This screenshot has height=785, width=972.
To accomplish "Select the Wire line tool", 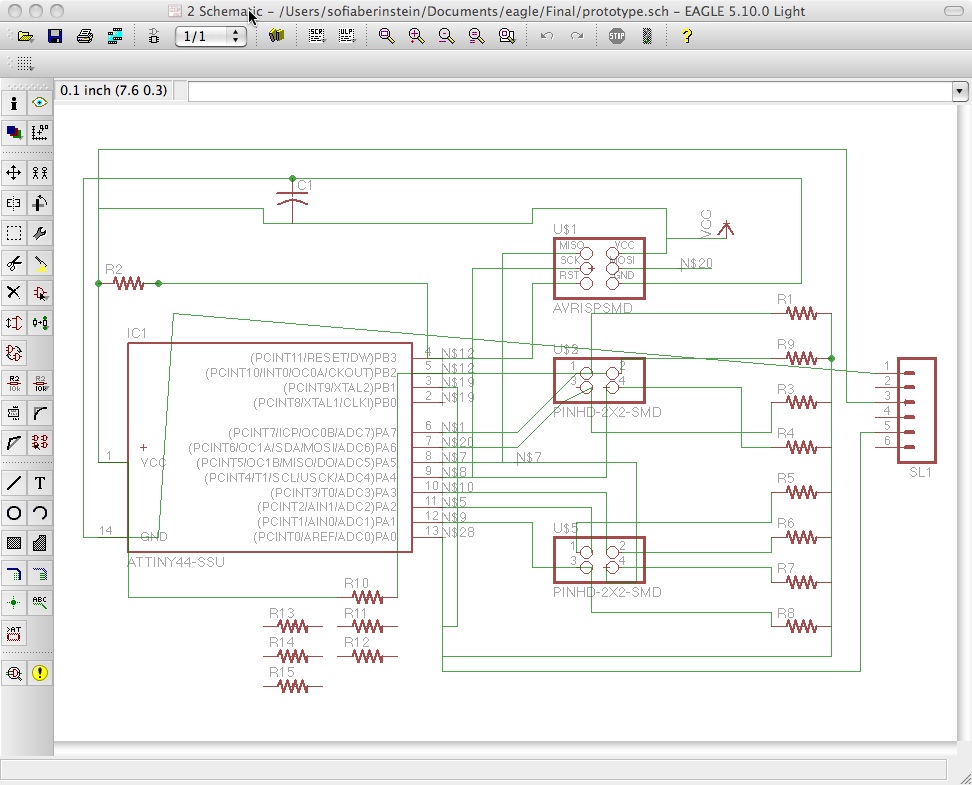I will [x=14, y=483].
